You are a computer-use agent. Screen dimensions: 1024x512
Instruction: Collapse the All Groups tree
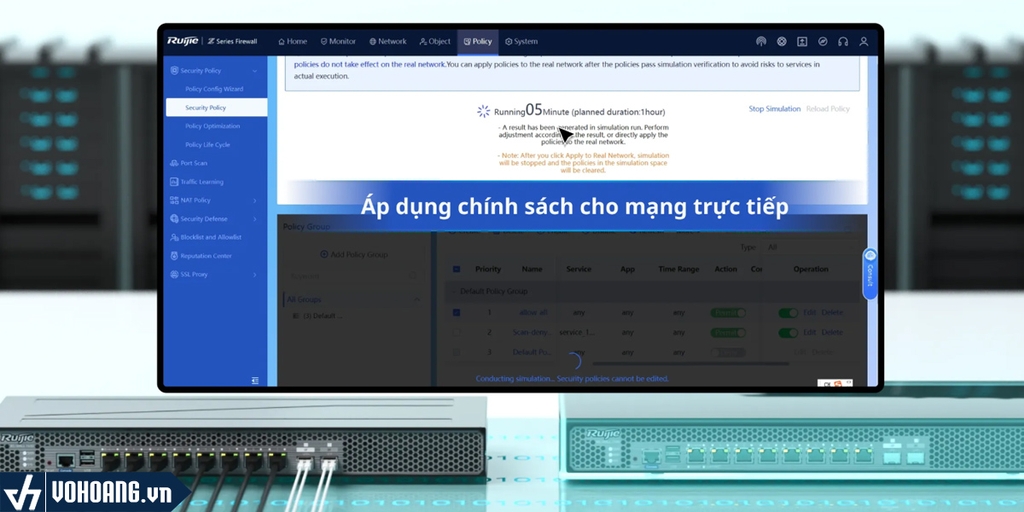(417, 300)
